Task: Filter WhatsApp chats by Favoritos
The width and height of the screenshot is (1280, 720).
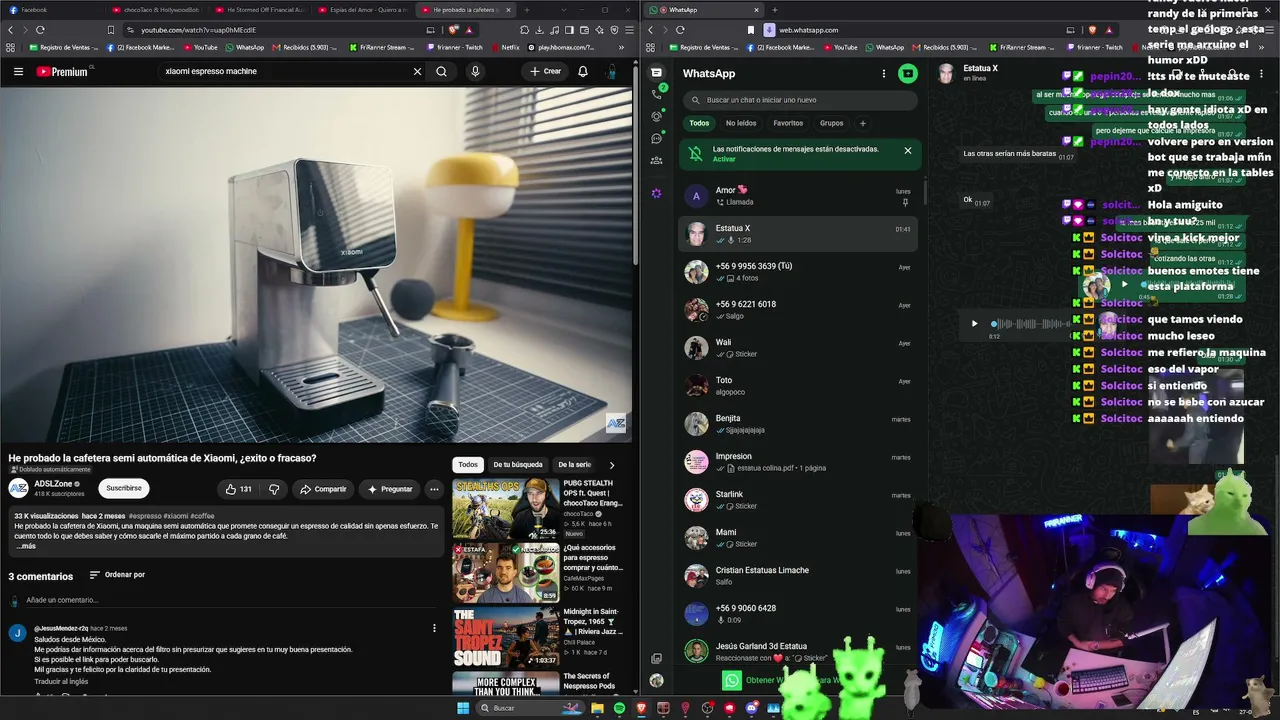Action: (x=788, y=123)
